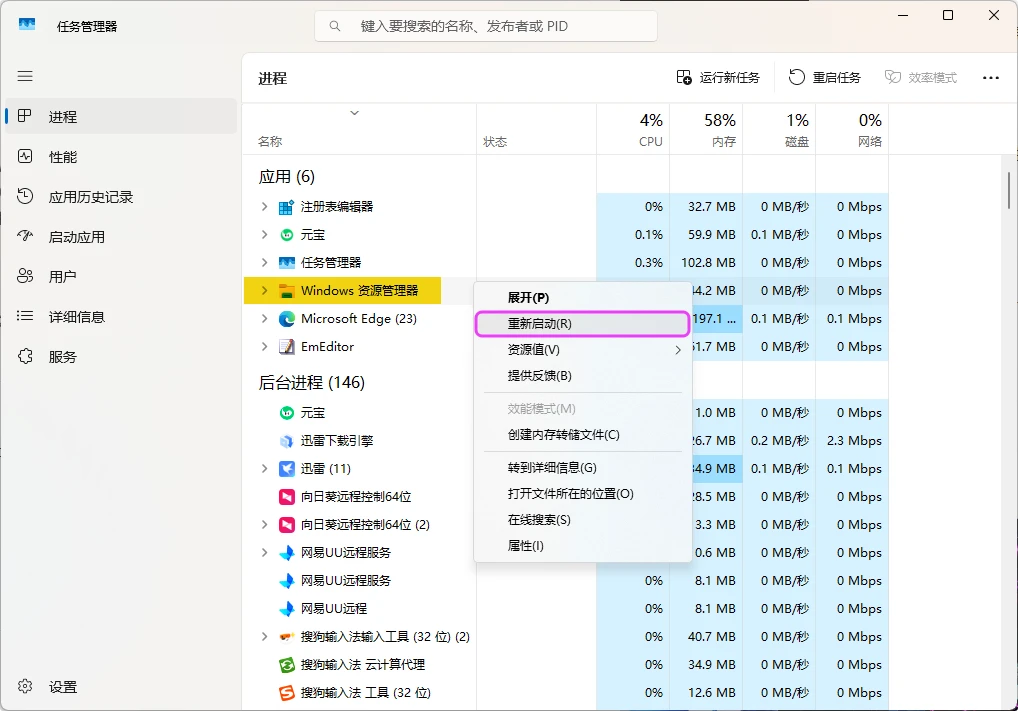Click the Microsoft Edge process icon
1018x711 pixels.
pos(286,319)
